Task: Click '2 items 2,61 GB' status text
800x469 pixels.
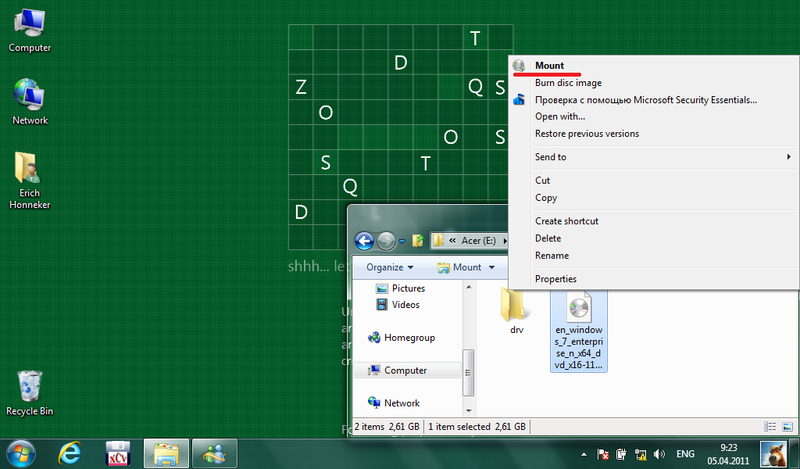Action: tap(387, 427)
